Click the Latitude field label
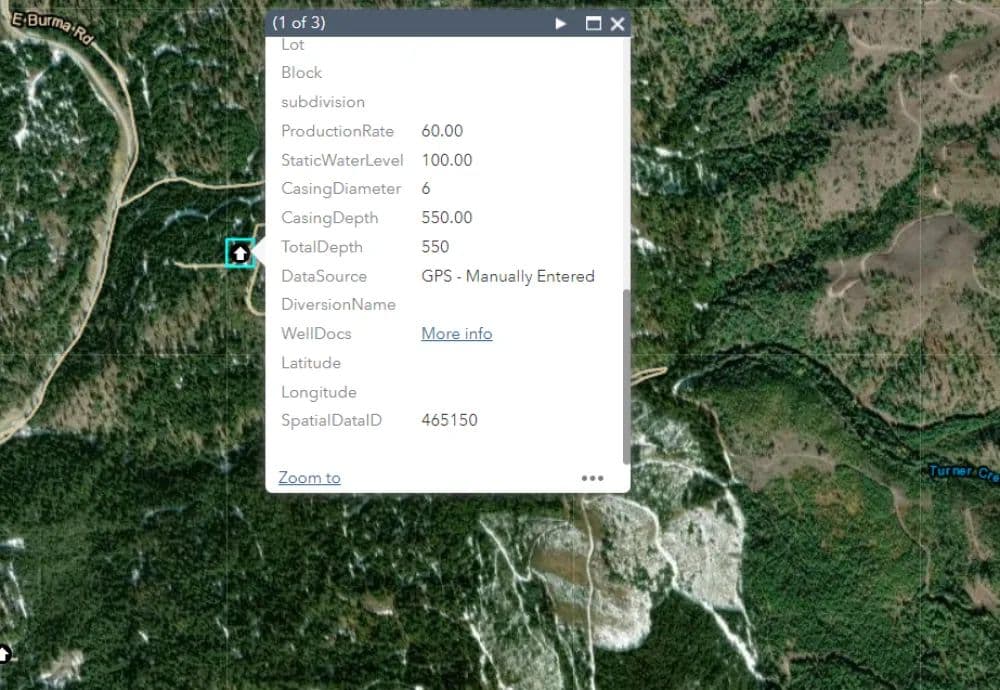 coord(311,363)
